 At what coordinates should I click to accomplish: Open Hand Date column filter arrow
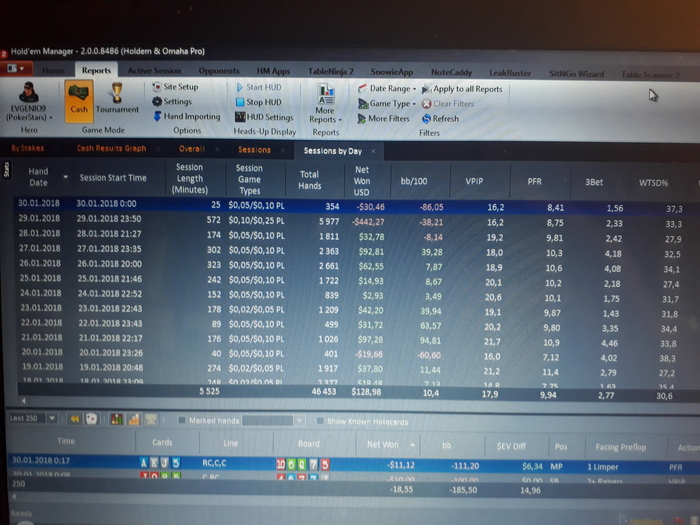click(x=66, y=177)
